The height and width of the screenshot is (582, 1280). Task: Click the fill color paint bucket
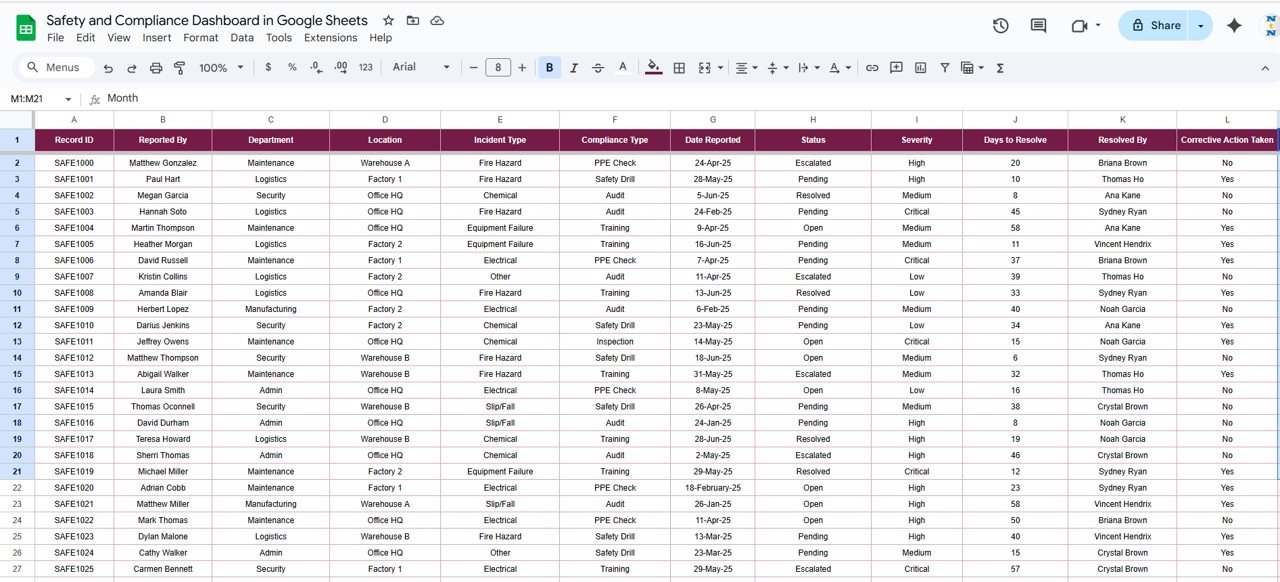click(x=653, y=68)
